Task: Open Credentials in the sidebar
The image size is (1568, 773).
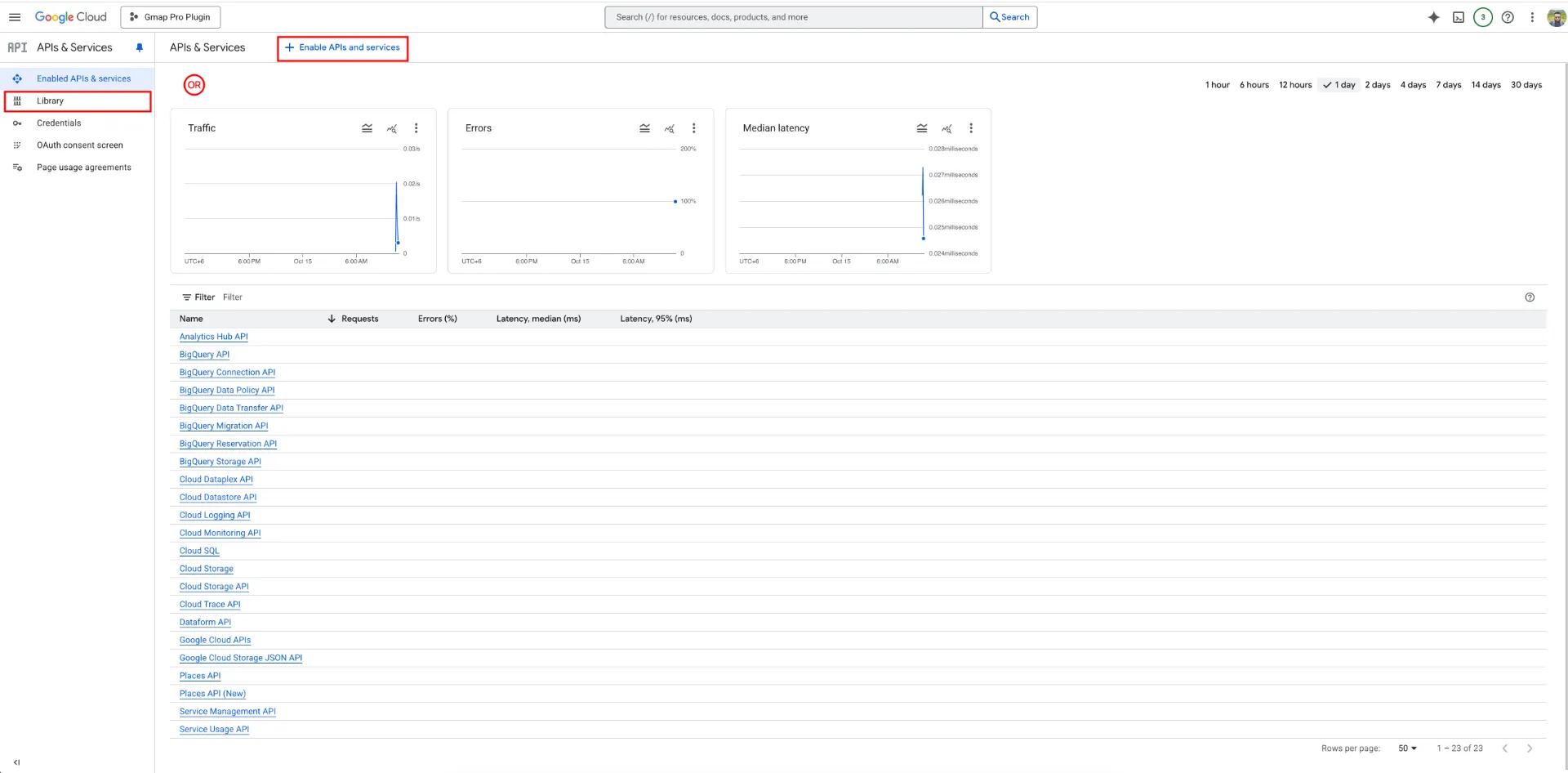Action: [77, 123]
